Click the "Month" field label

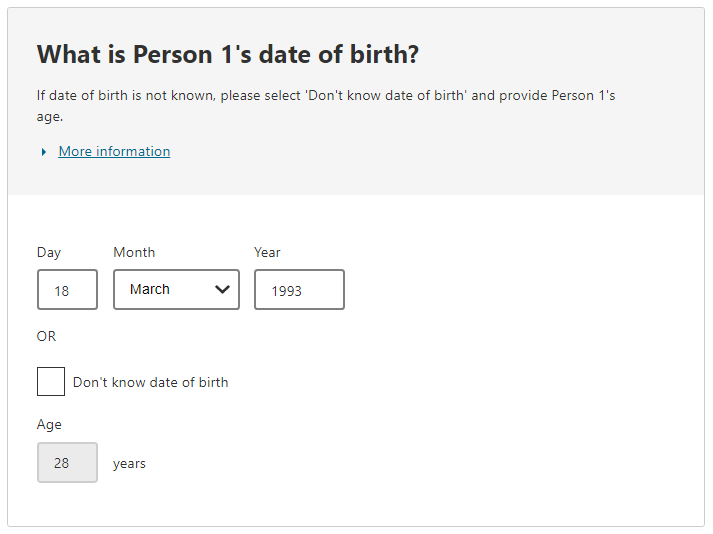pyautogui.click(x=134, y=253)
